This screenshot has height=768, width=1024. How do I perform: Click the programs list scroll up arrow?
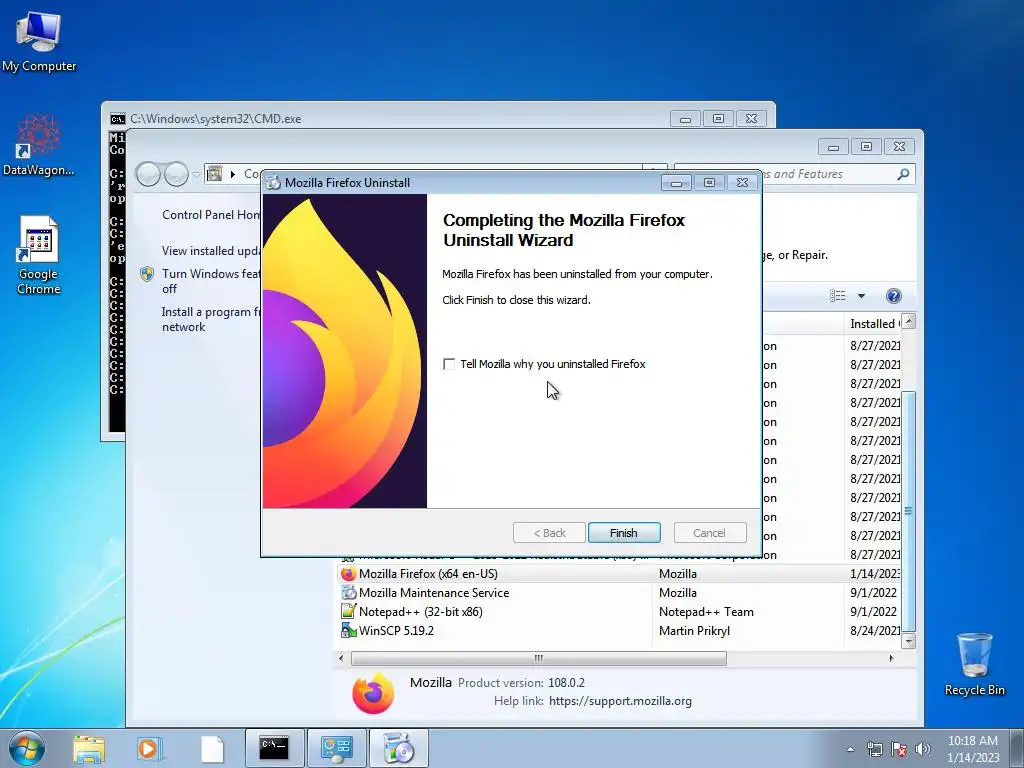pyautogui.click(x=908, y=321)
